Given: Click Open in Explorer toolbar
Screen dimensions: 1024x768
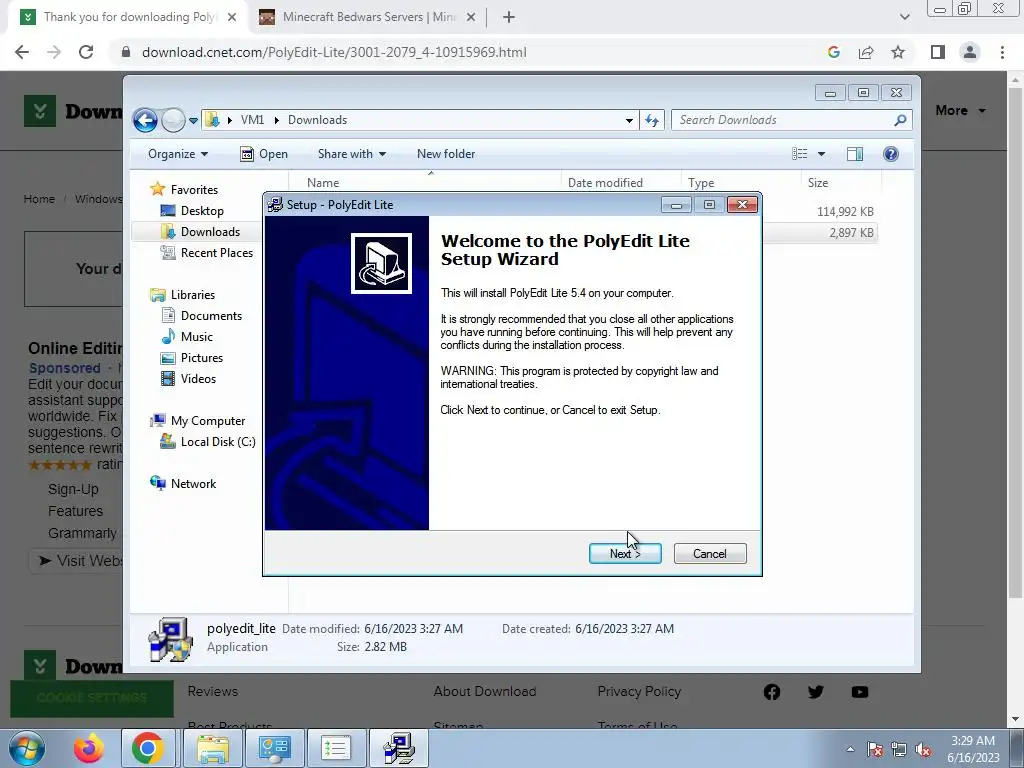Looking at the screenshot, I should click(x=264, y=154).
